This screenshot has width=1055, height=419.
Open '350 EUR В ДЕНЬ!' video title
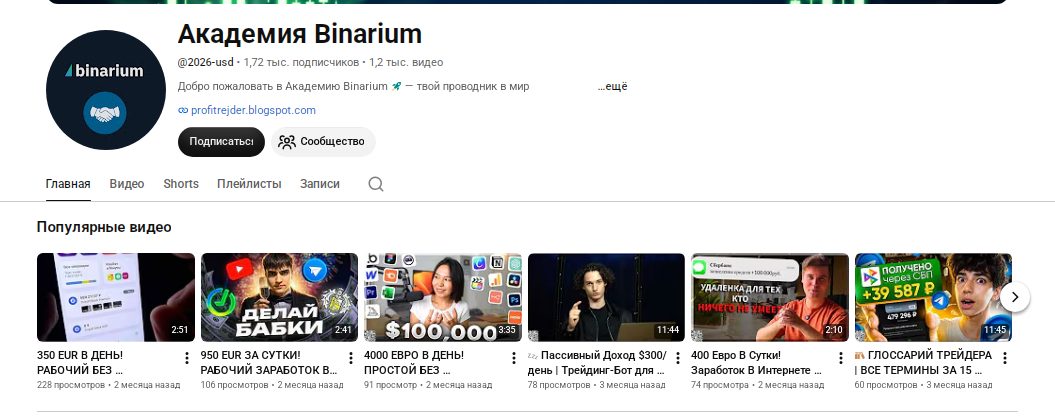point(81,363)
